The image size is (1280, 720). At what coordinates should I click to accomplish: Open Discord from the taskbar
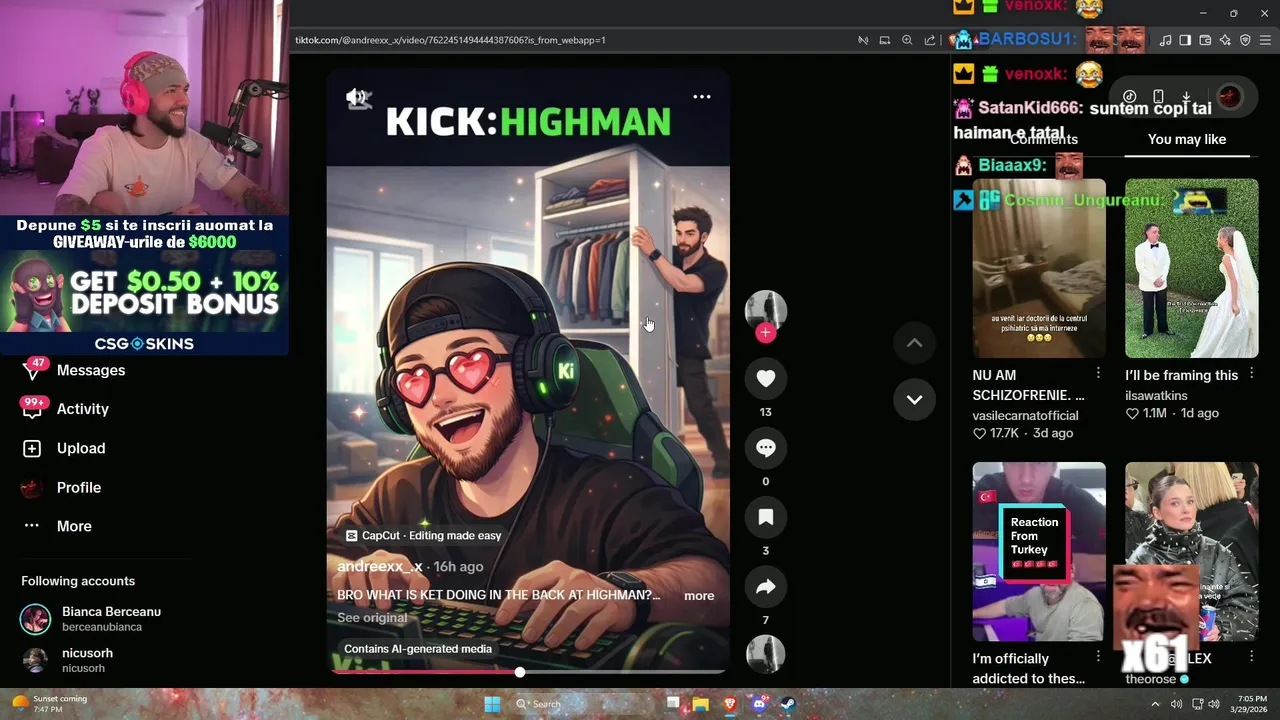759,704
